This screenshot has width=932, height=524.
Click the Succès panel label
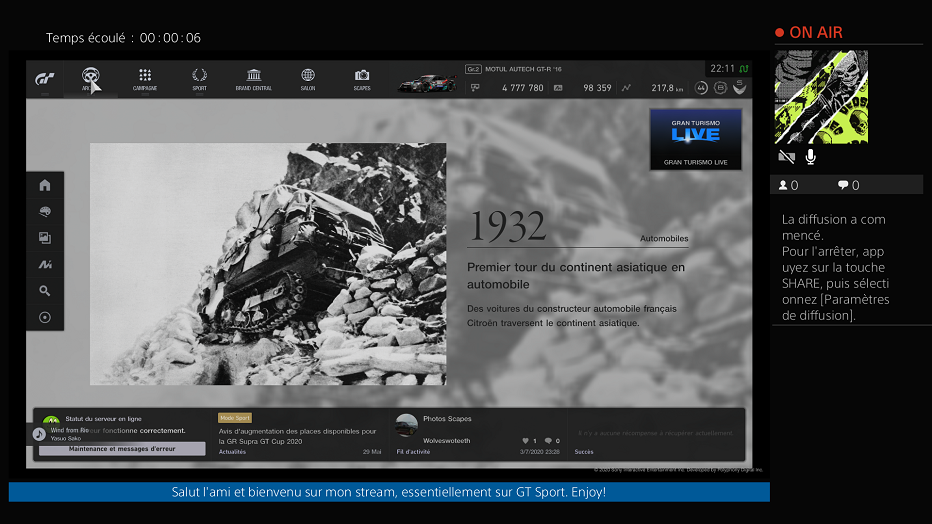coord(584,452)
